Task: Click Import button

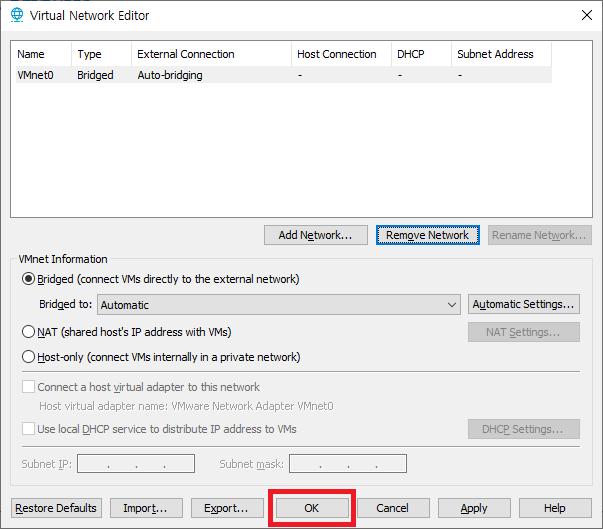Action: coord(146,508)
